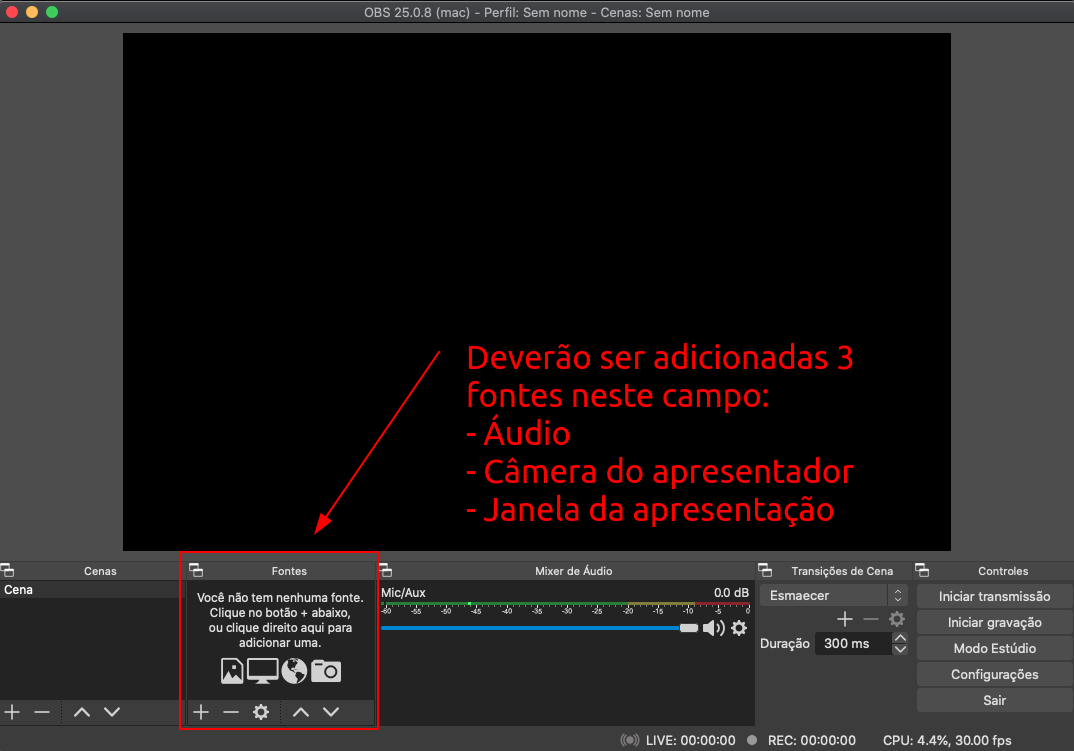Increase Duração value with up arrow

[900, 638]
